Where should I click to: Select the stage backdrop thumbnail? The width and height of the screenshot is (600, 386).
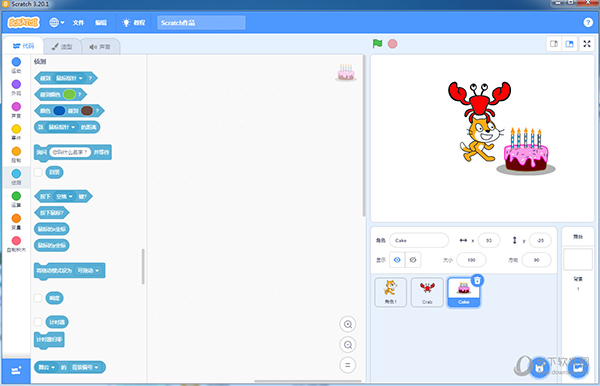(578, 259)
